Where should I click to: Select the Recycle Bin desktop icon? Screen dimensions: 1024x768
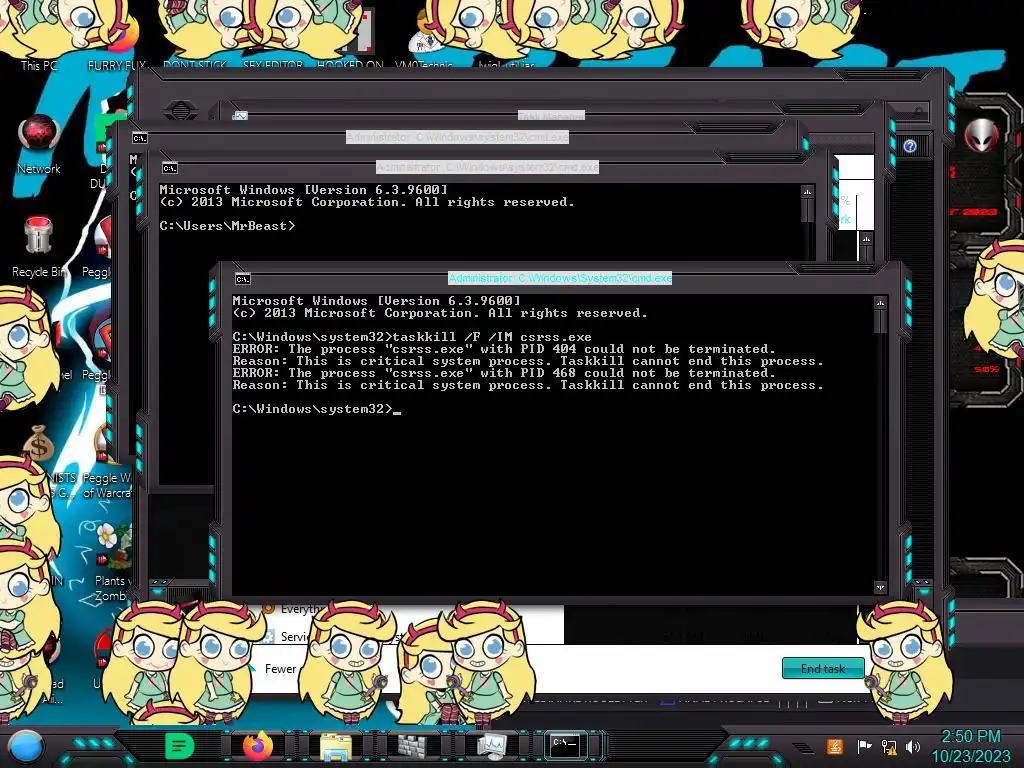pos(39,247)
